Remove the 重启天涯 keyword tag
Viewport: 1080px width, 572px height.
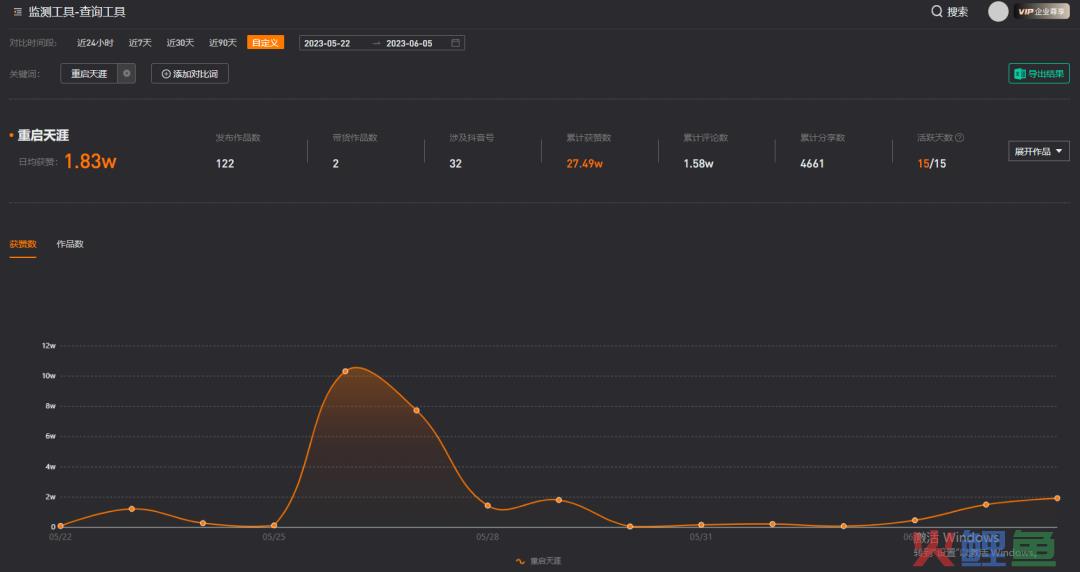coord(126,74)
